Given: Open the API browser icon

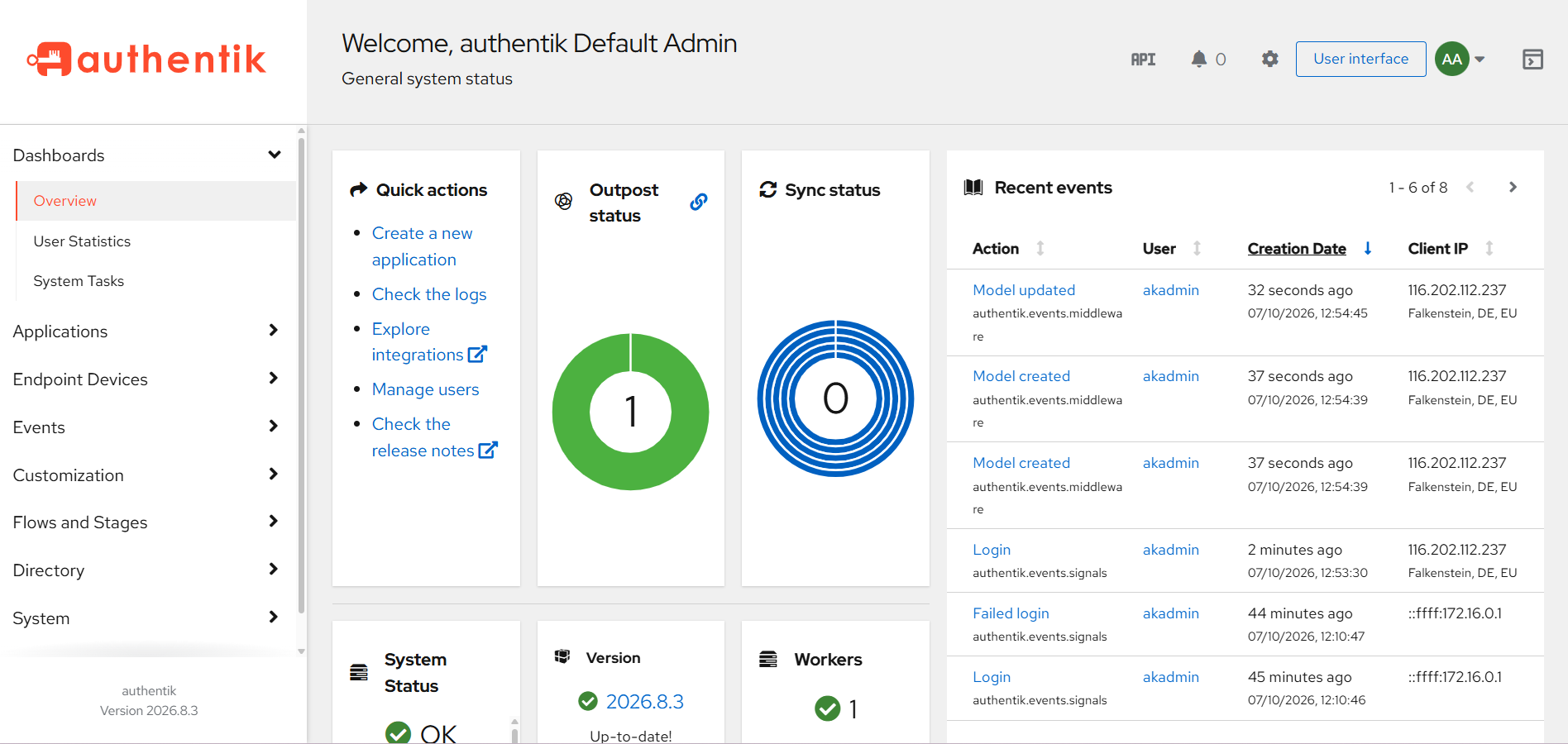Looking at the screenshot, I should click(1143, 60).
